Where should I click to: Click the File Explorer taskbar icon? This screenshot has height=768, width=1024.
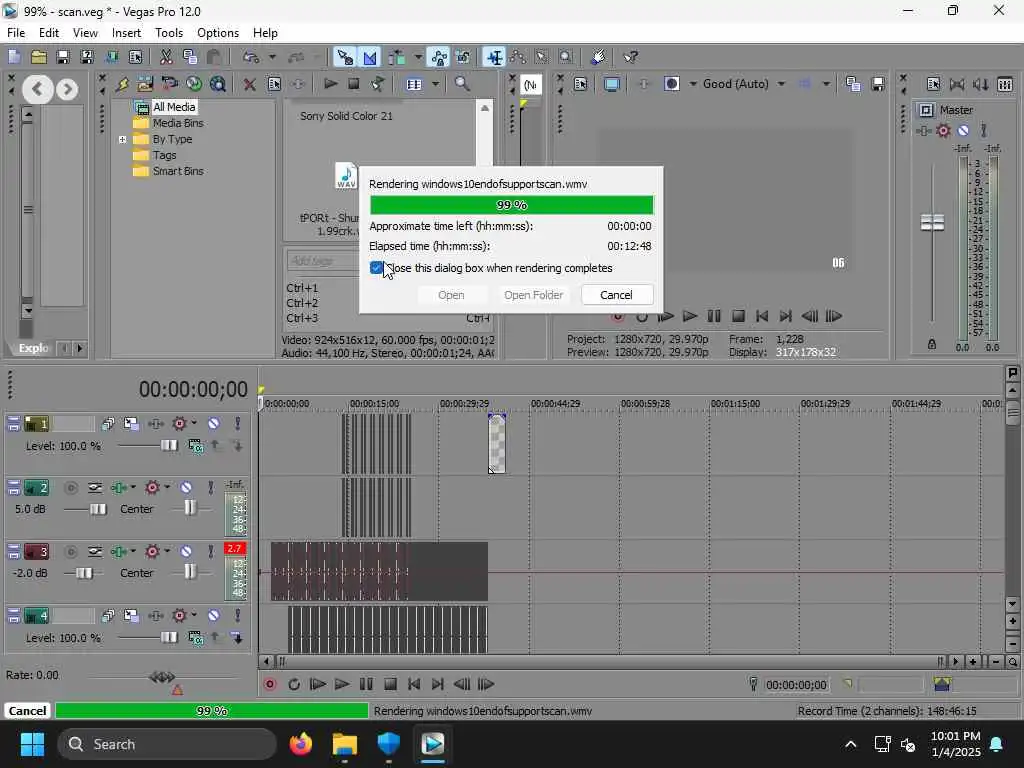point(345,744)
